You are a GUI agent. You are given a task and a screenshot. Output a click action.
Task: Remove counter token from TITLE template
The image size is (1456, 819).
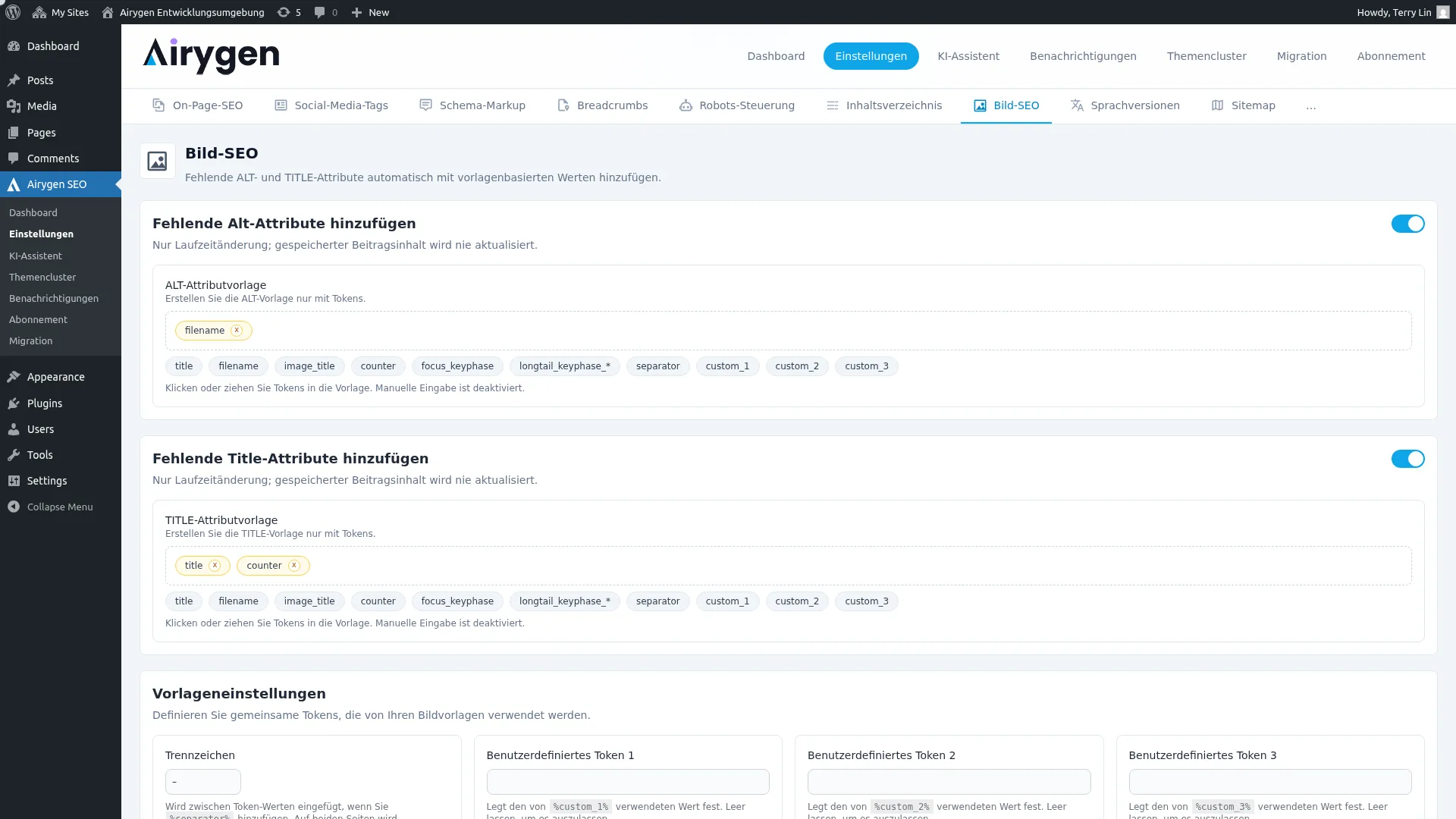294,566
